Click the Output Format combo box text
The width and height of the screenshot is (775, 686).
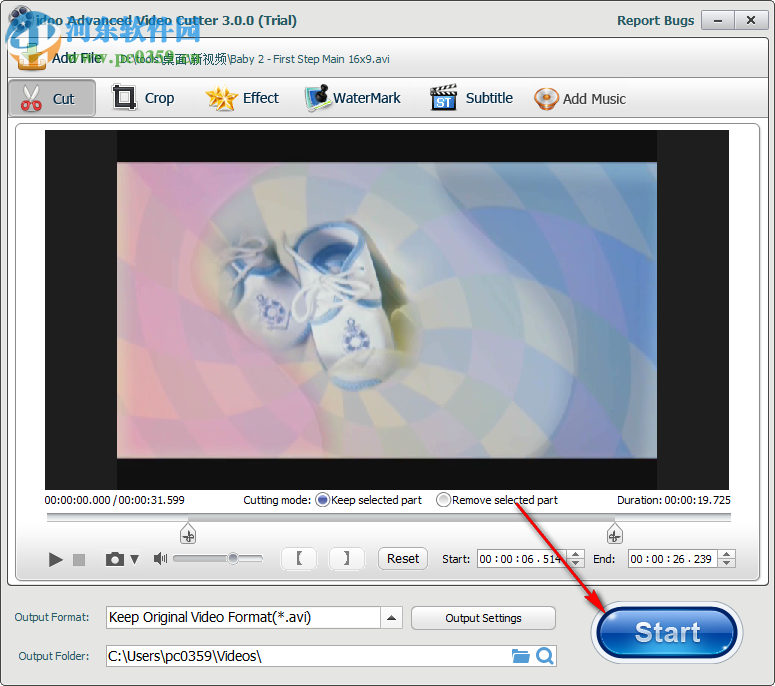(243, 618)
